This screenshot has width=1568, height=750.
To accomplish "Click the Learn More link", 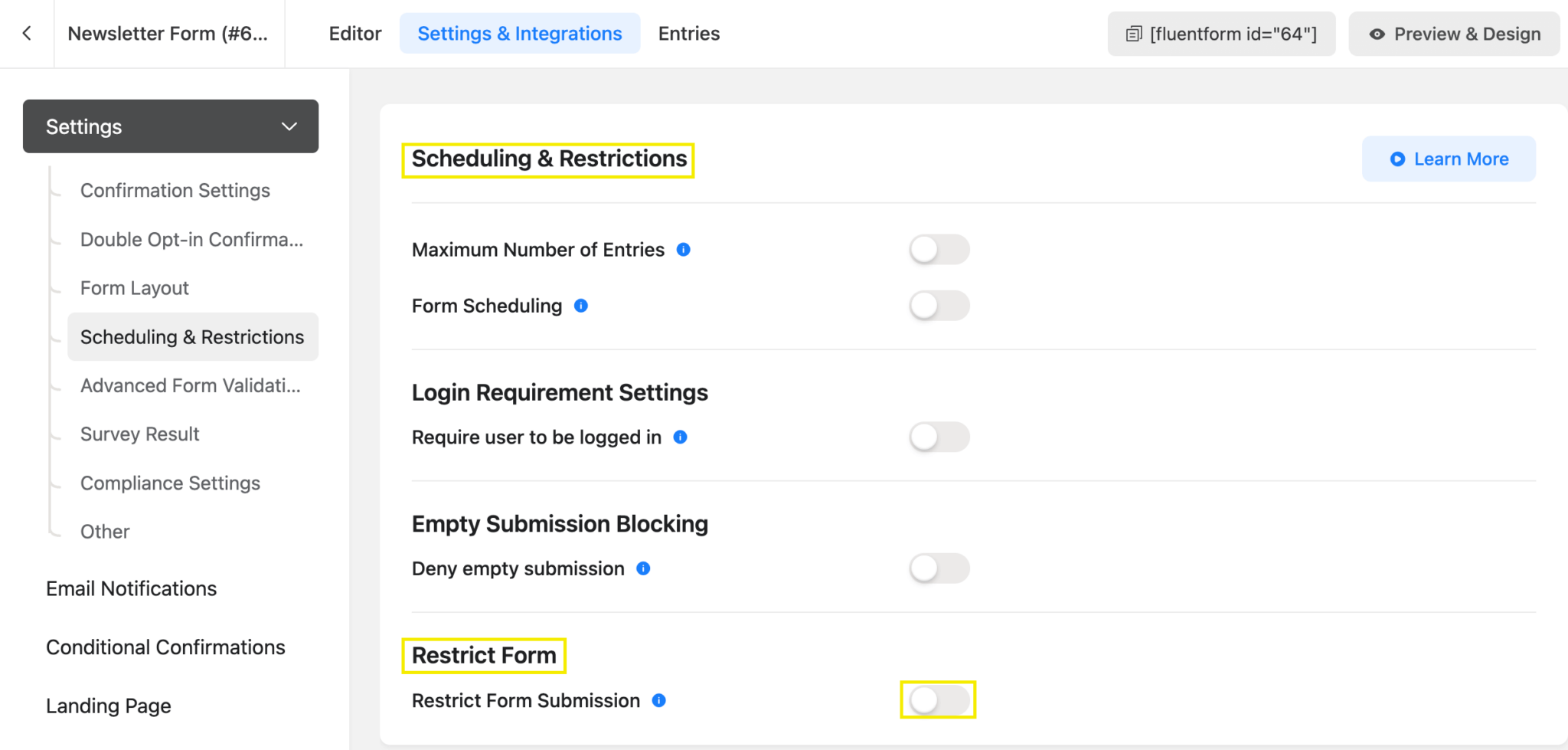I will (1449, 159).
